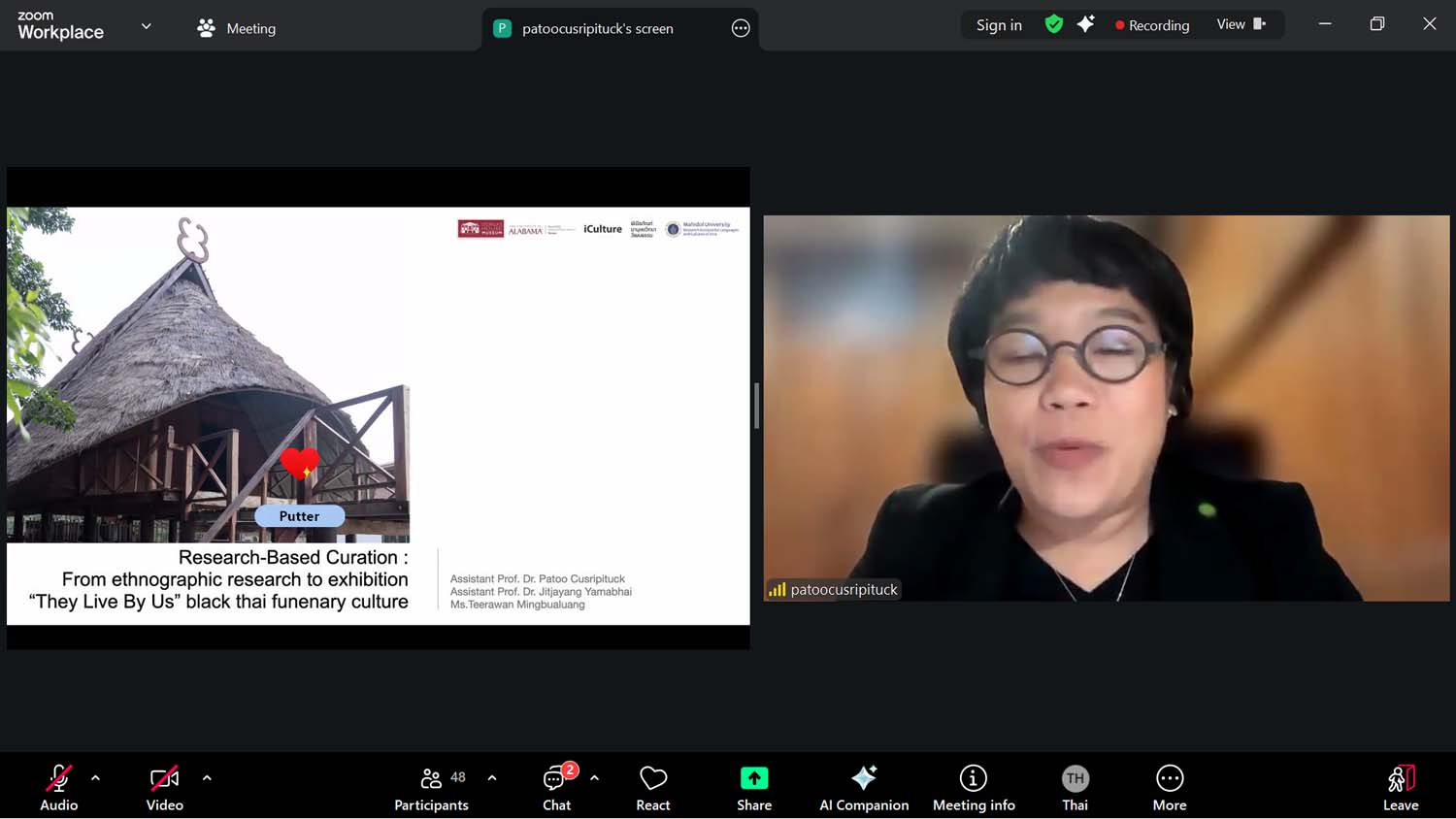This screenshot has width=1456, height=819.
Task: Expand the Chat options arrow
Action: point(594,778)
